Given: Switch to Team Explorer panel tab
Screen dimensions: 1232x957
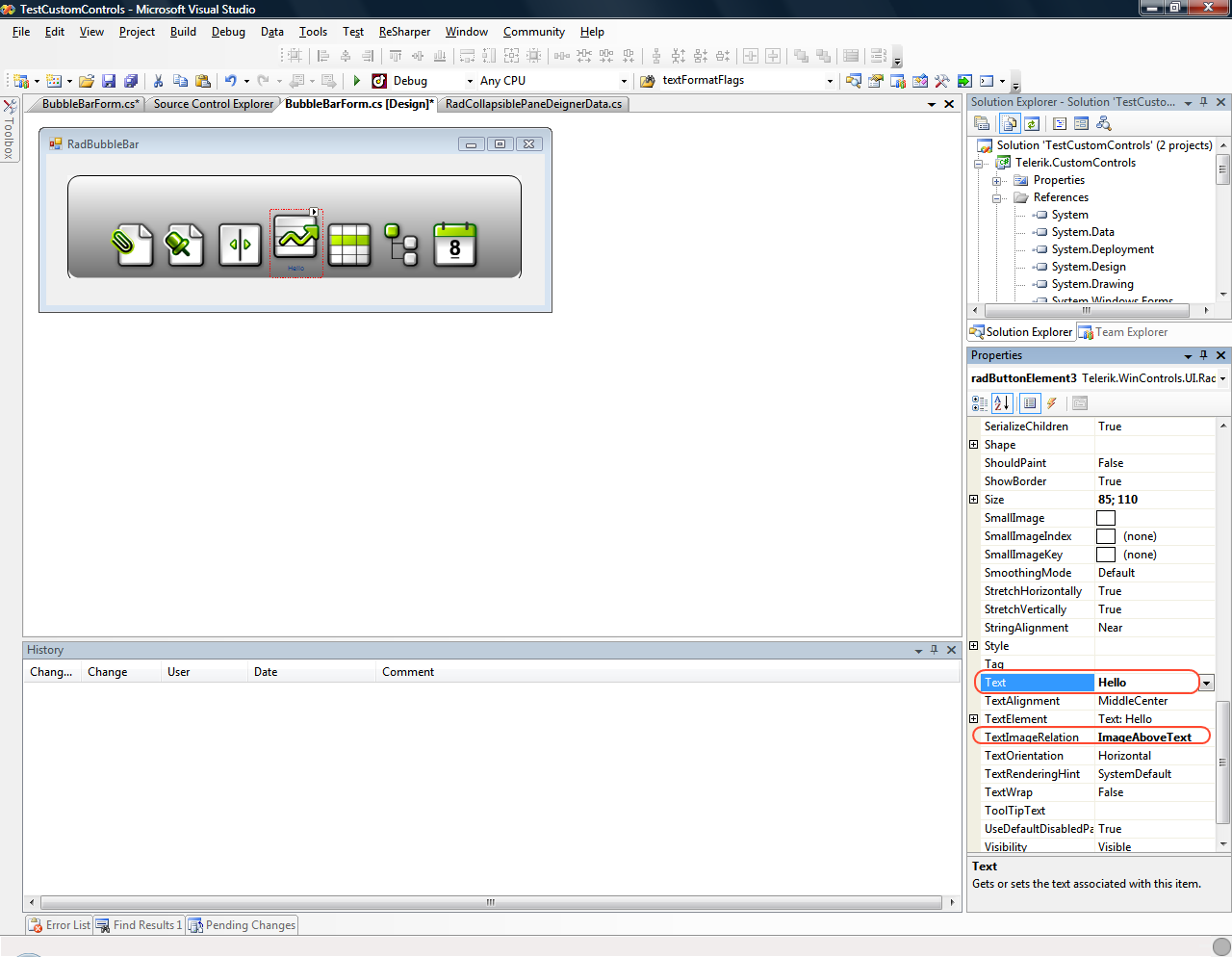Looking at the screenshot, I should pyautogui.click(x=1123, y=332).
